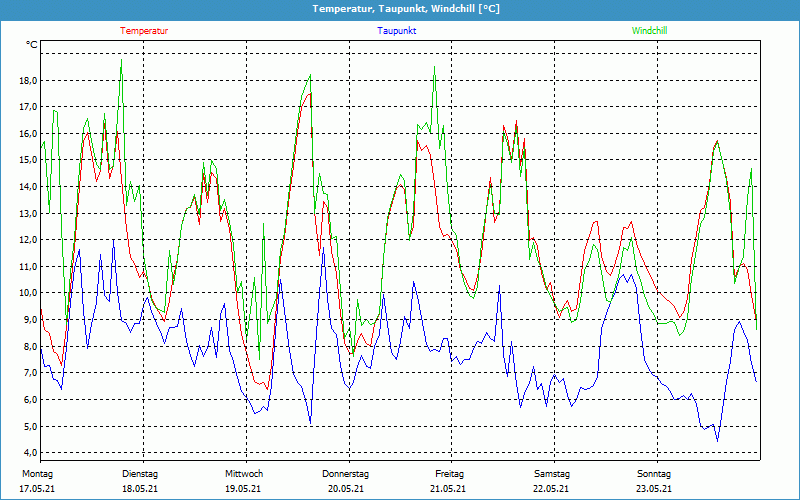Image resolution: width=800 pixels, height=500 pixels.
Task: Click the 4,0 y-axis value
Action: point(30,453)
